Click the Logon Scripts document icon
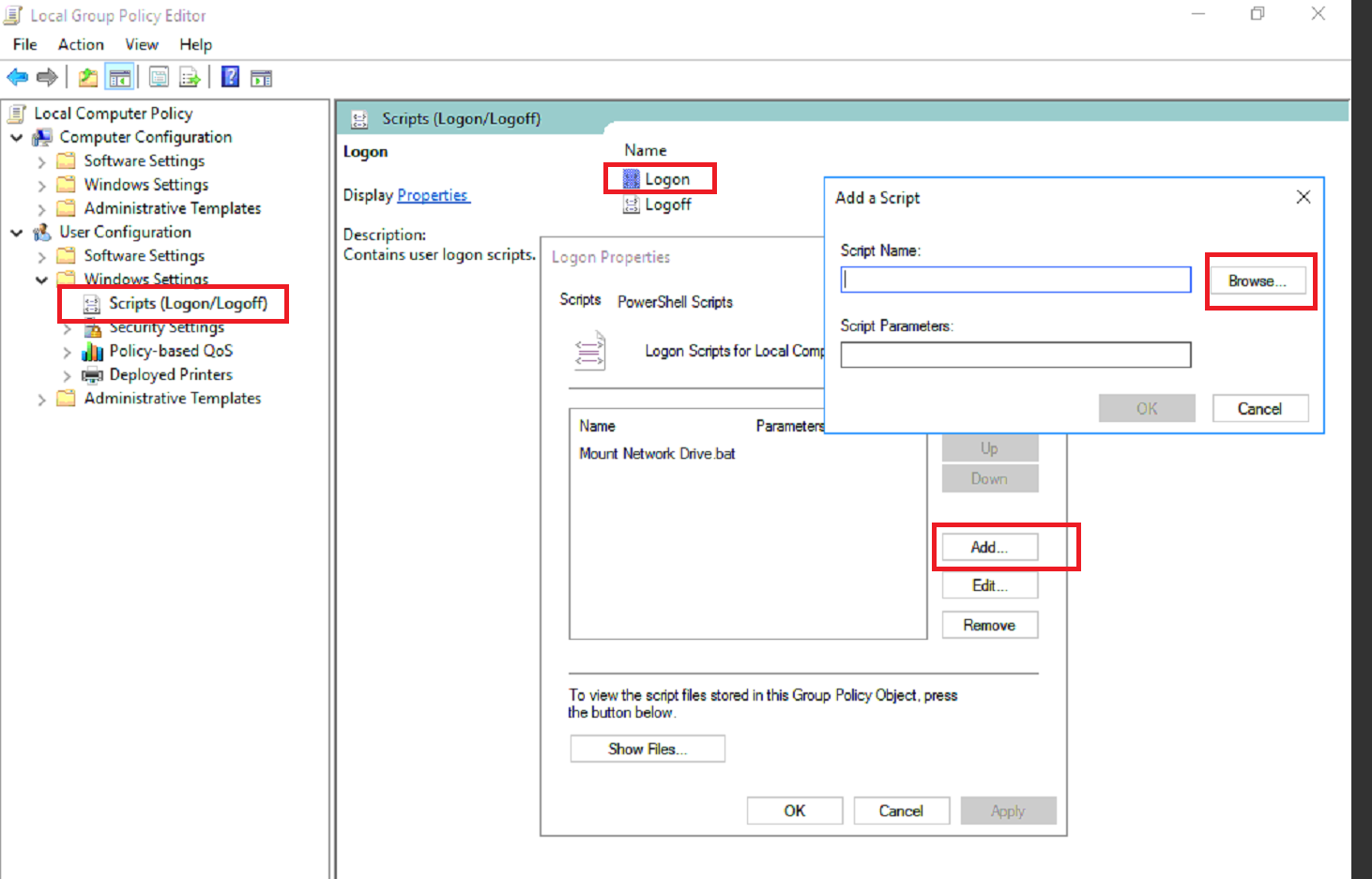Viewport: 1372px width, 879px height. (590, 351)
